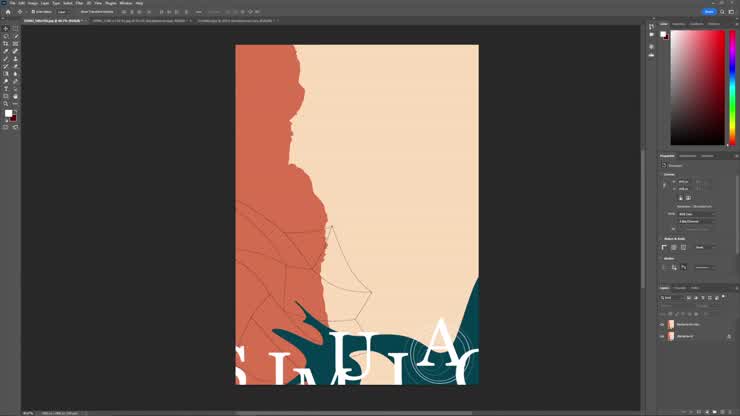Open the Kind filter dropdown in Layers panel

671,298
